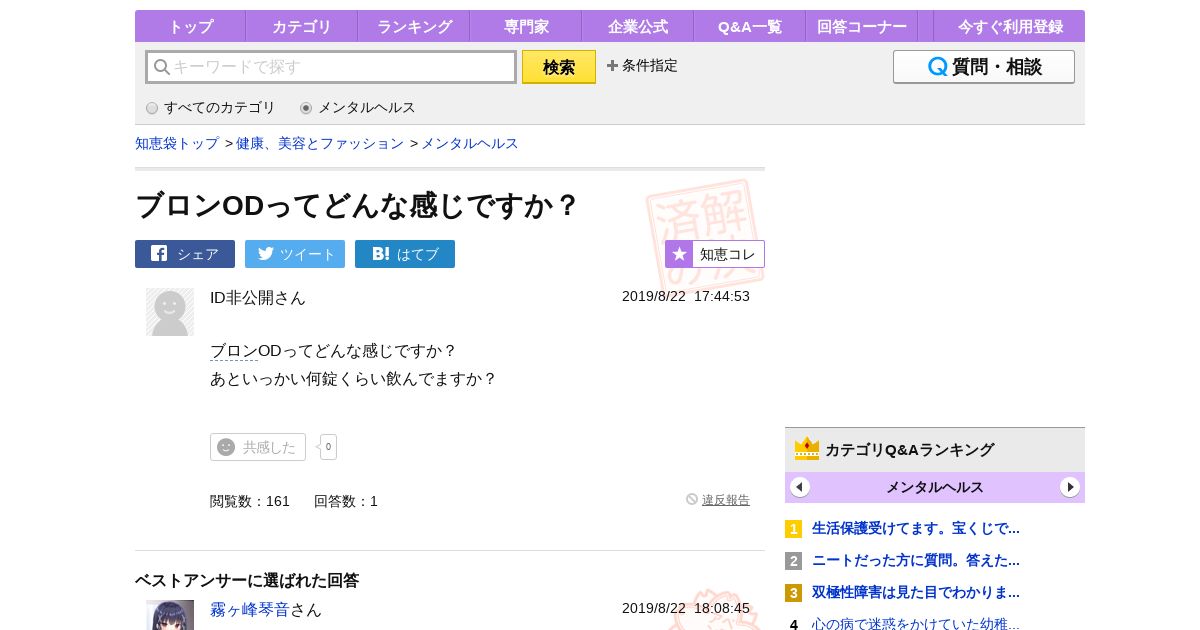Open the 回答コーナー tab
The height and width of the screenshot is (630, 1200).
pos(862,26)
